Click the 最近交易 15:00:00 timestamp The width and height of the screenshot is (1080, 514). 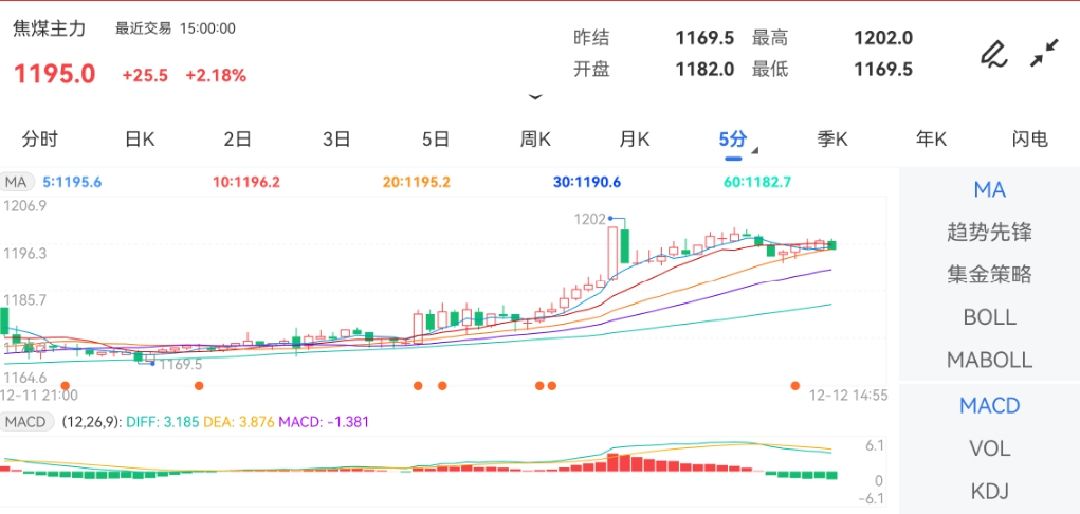click(x=175, y=29)
